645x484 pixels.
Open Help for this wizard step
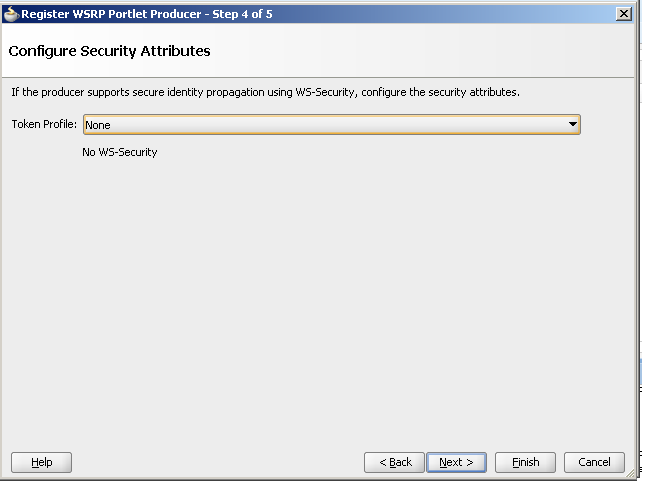pos(42,463)
